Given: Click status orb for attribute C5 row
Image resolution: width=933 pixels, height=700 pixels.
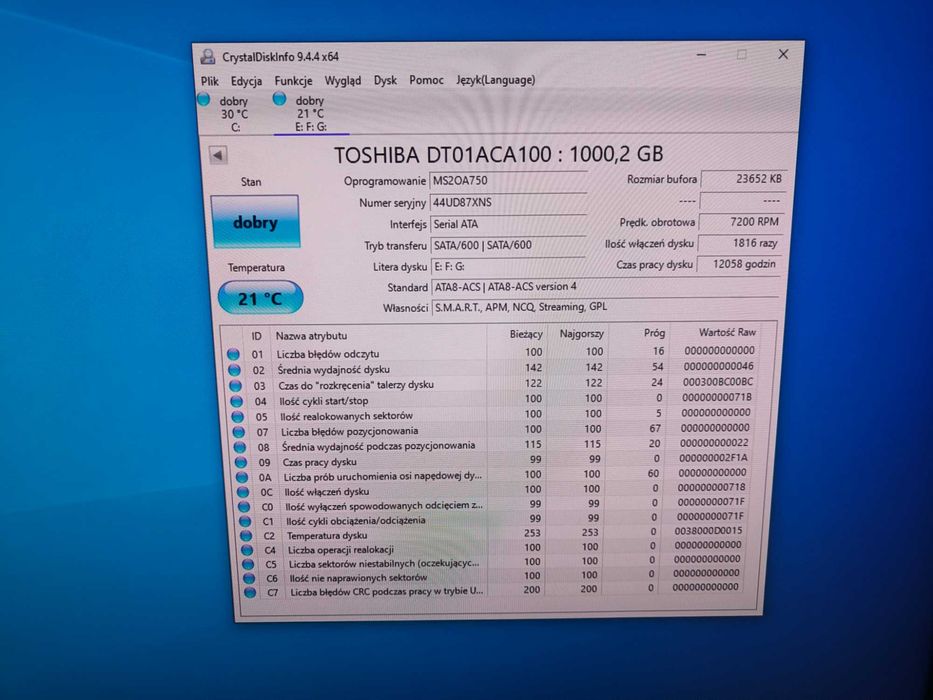Looking at the screenshot, I should (248, 564).
